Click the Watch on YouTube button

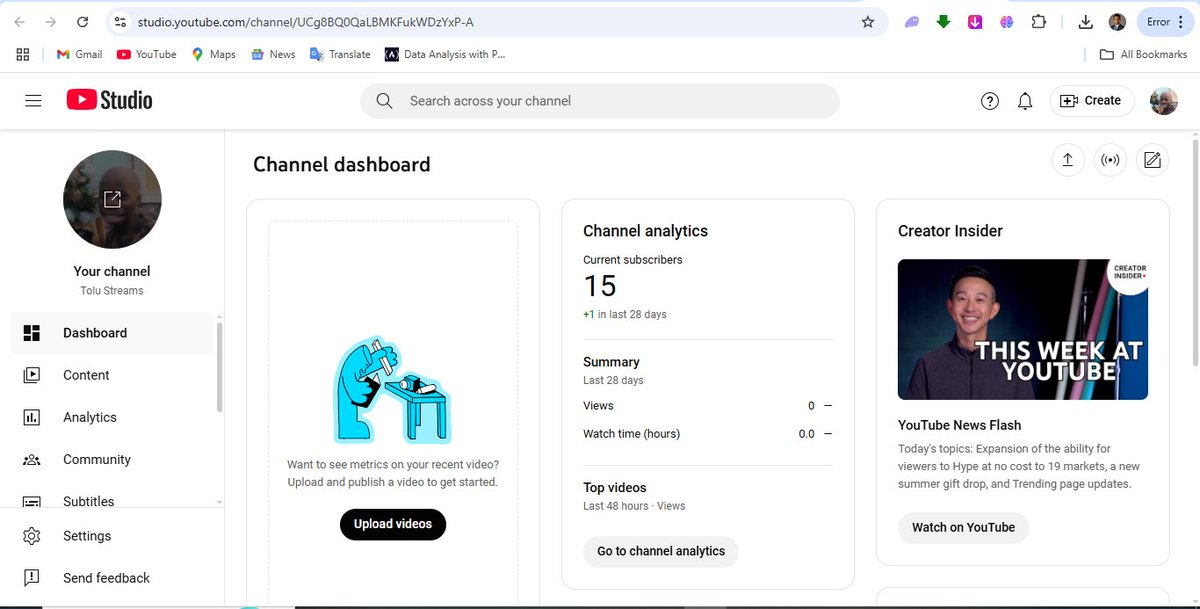coord(963,527)
